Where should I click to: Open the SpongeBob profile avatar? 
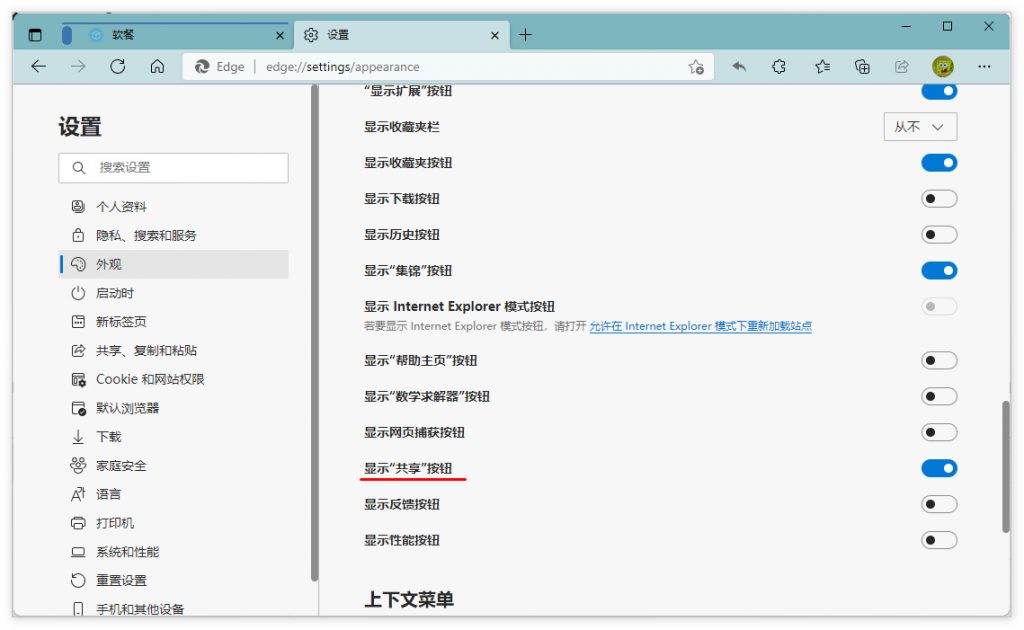point(941,66)
